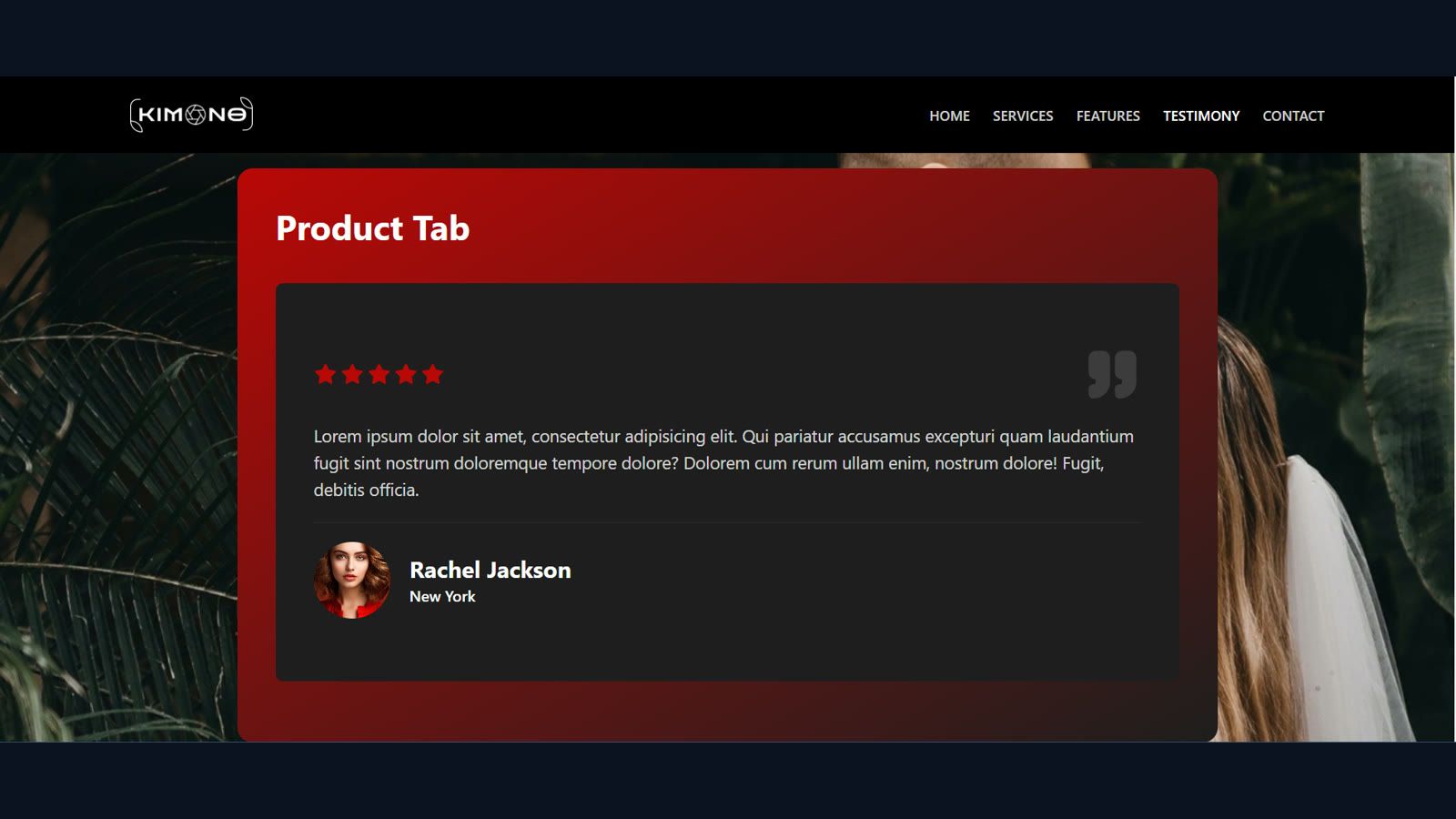The image size is (1456, 819).
Task: Select the Testimony nav item
Action: (x=1201, y=116)
